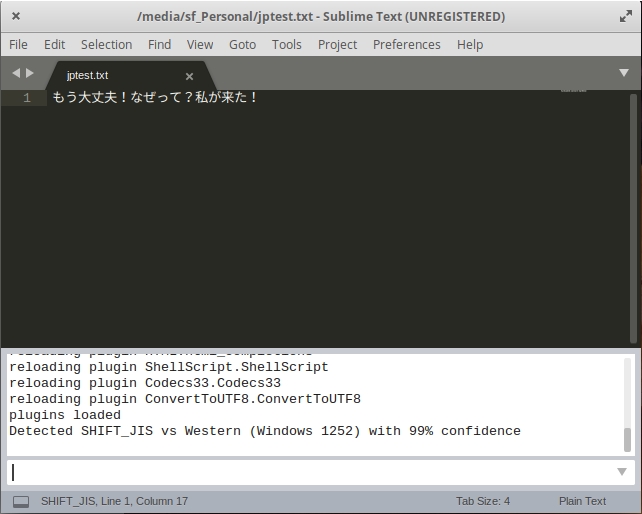
Task: Open the Tab Size: 4 selector
Action: (x=483, y=501)
